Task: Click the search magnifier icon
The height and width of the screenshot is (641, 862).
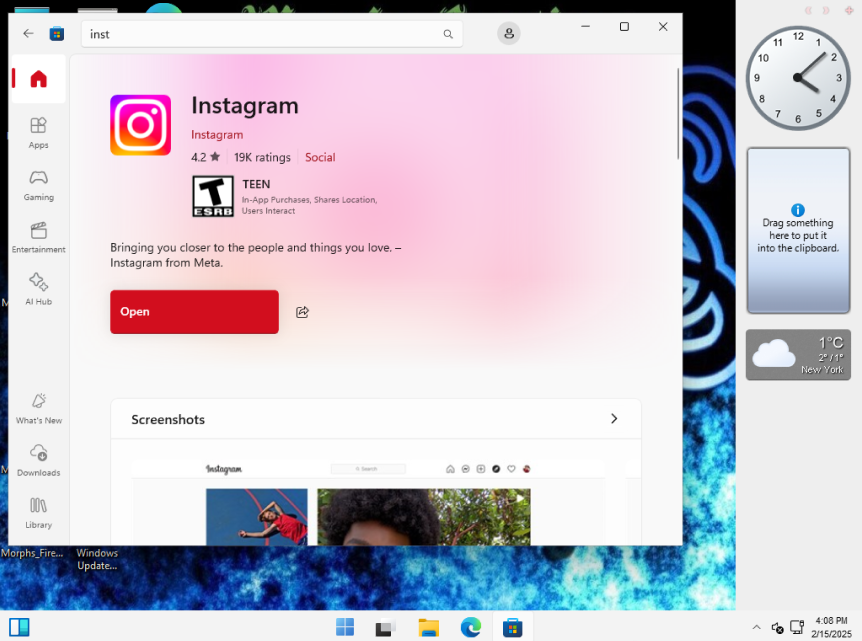Action: tap(448, 34)
